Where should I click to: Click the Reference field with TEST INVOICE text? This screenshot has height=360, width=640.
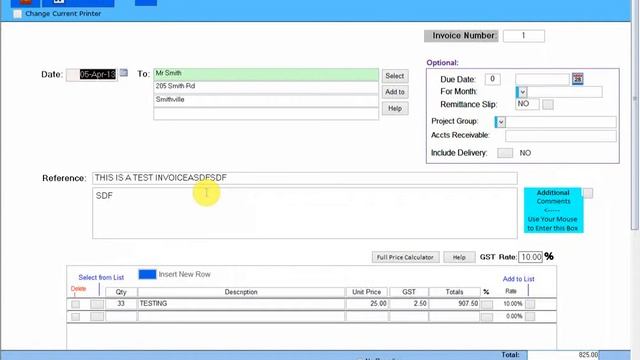click(305, 178)
